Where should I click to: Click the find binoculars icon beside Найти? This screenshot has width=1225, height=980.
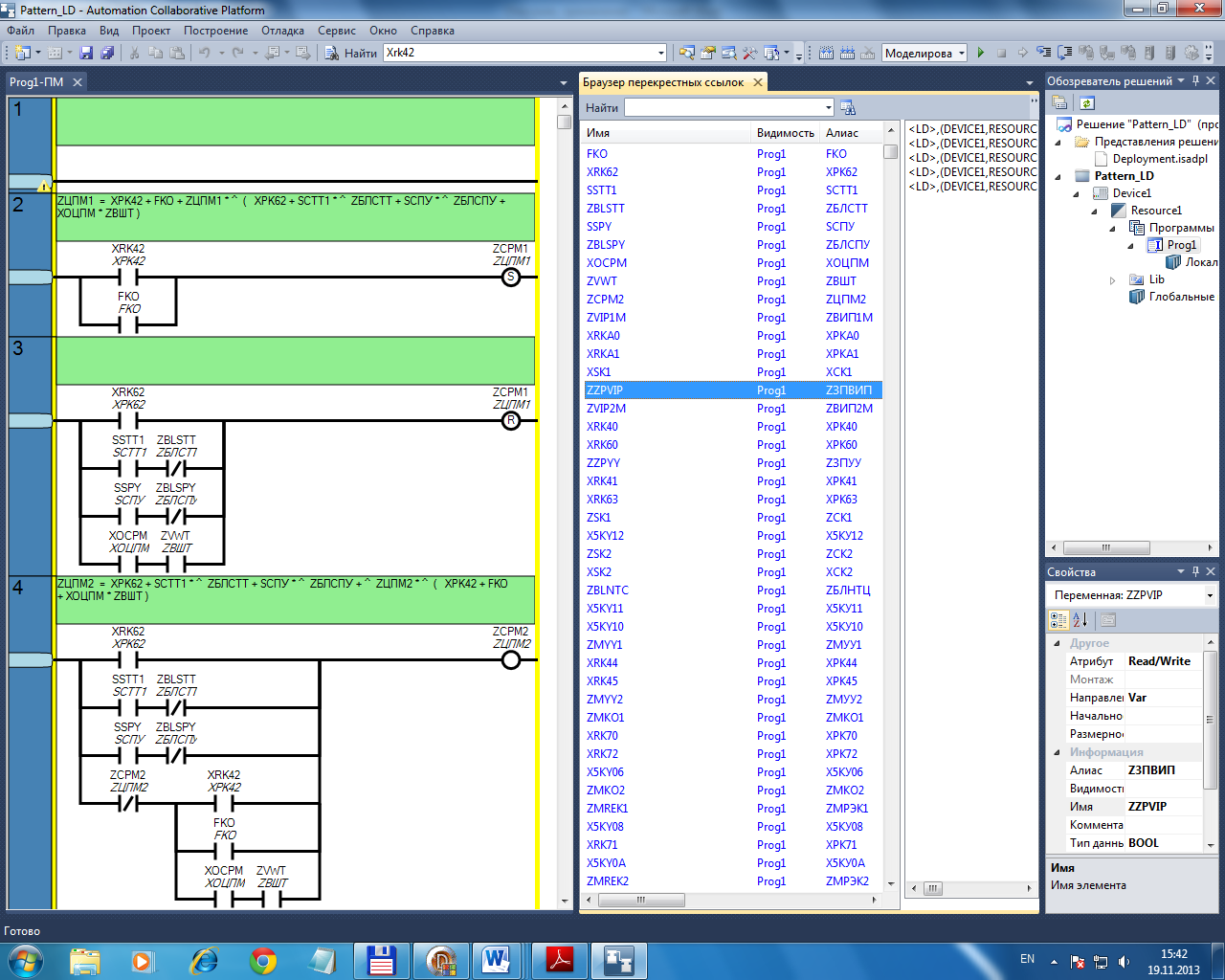331,54
